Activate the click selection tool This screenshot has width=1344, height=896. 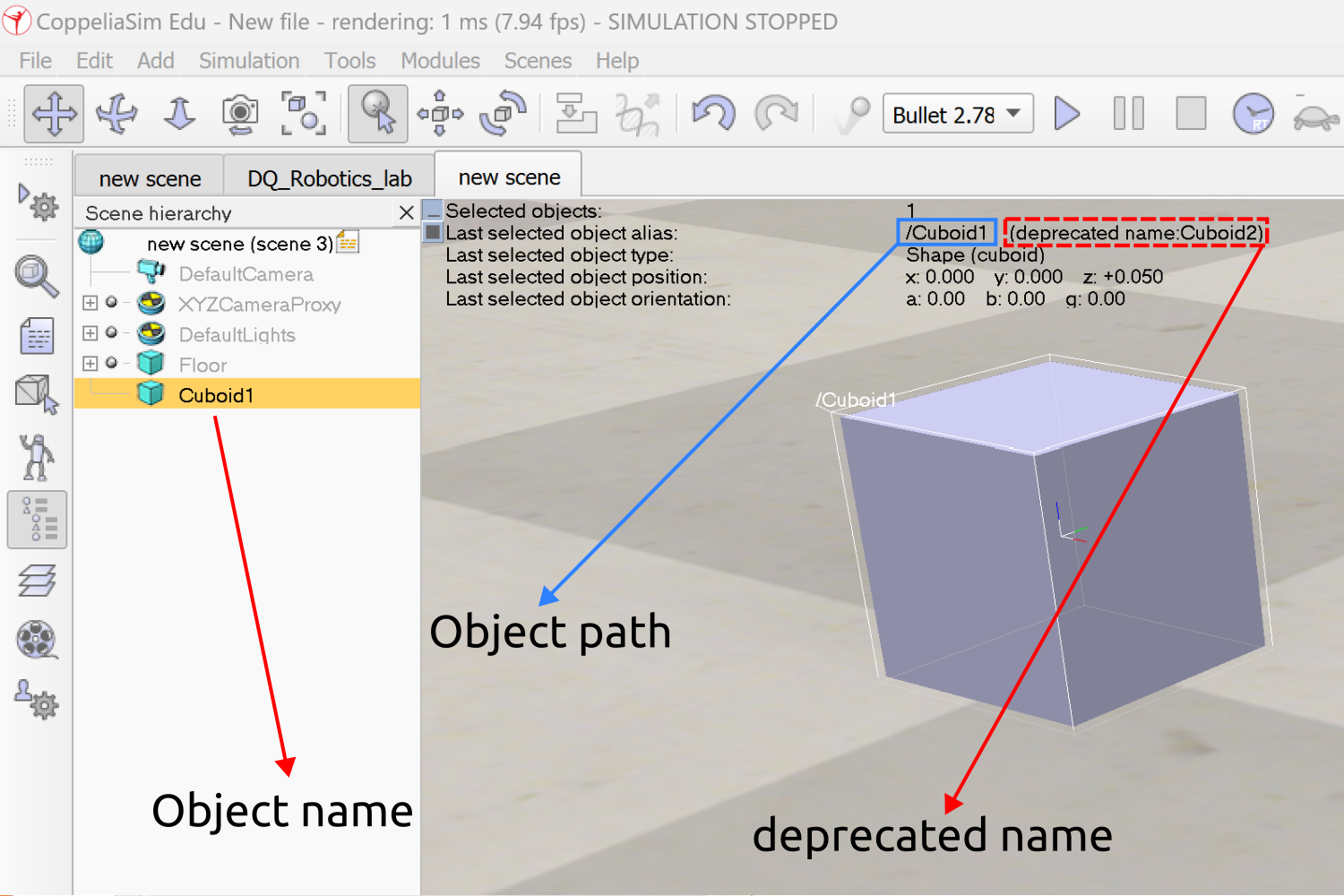click(x=377, y=114)
